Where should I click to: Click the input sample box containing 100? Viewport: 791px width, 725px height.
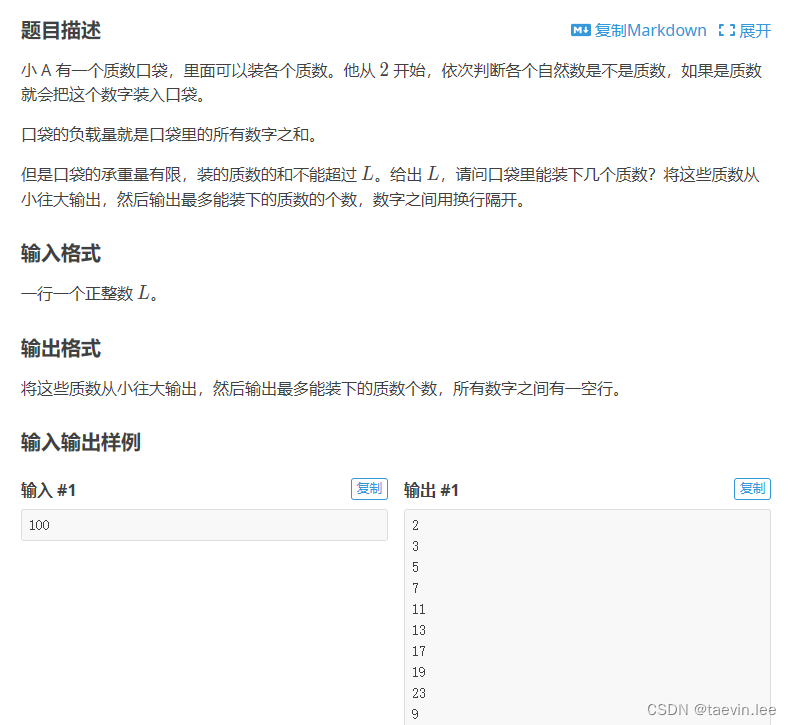(x=204, y=525)
